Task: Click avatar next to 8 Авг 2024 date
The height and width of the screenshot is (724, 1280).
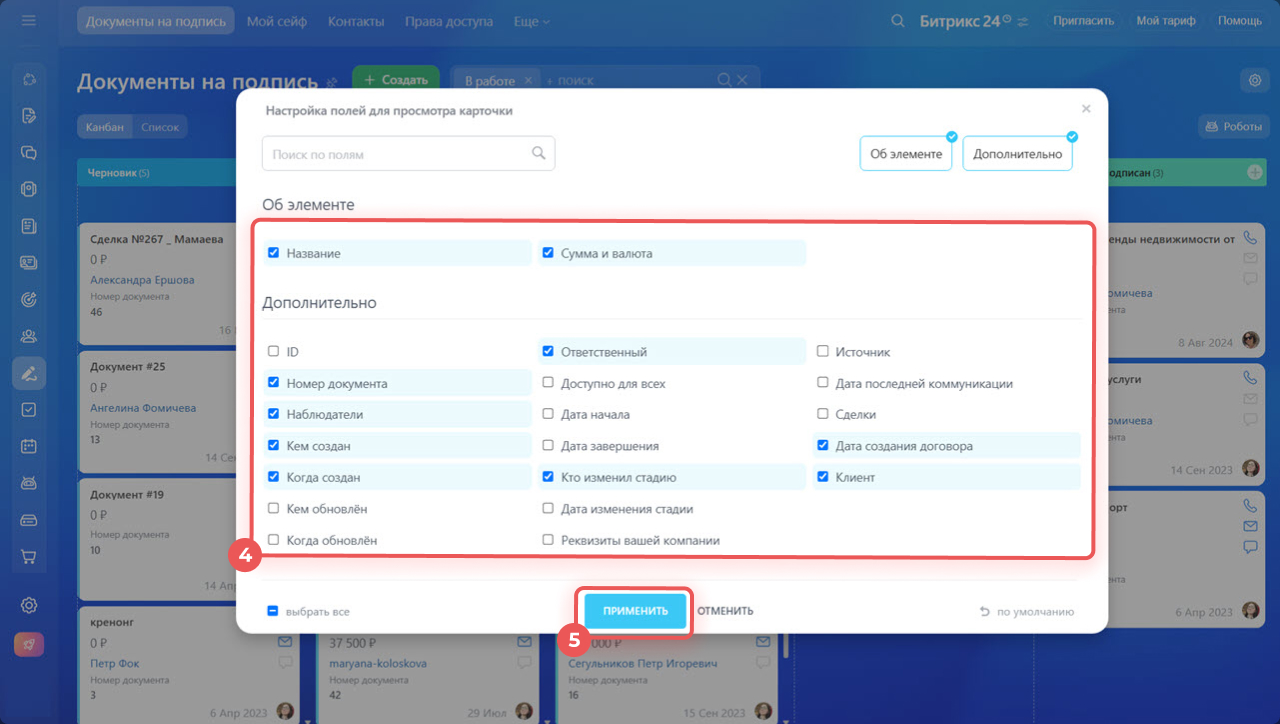Action: coord(1251,341)
